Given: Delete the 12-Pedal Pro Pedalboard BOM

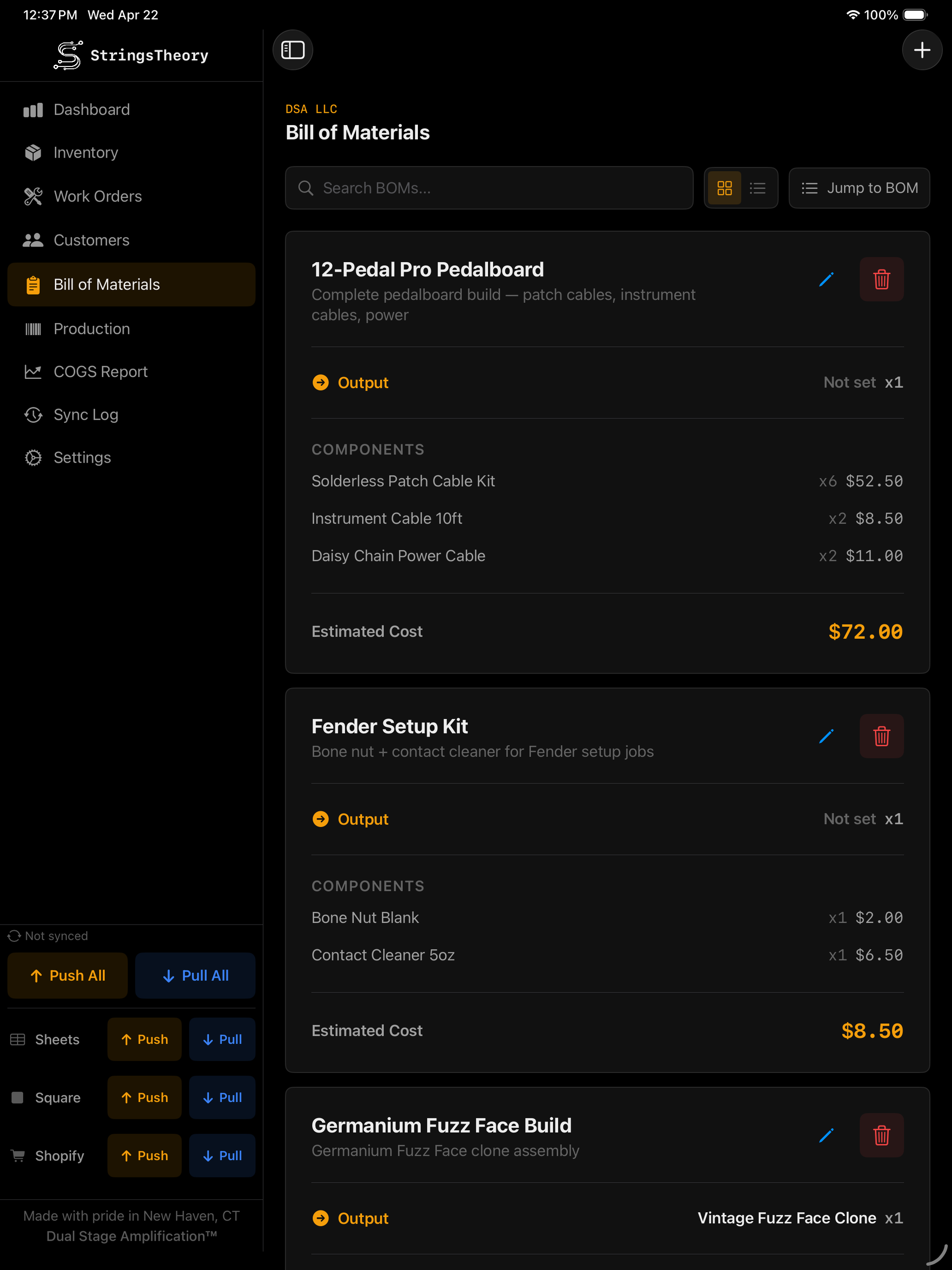Looking at the screenshot, I should click(x=881, y=279).
